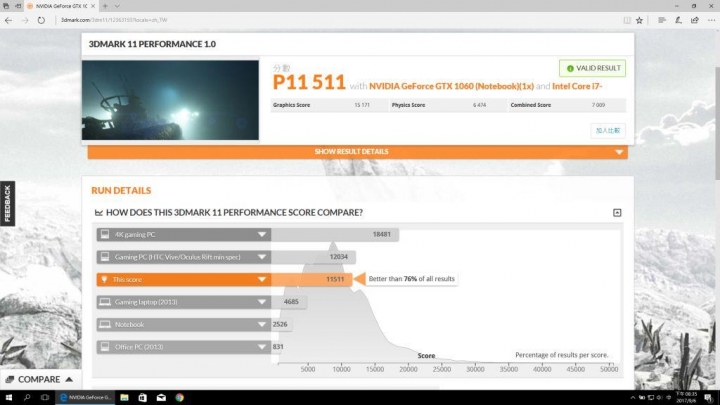This screenshot has width=720, height=405.
Task: Open the Action Center notifications icon
Action: (x=709, y=398)
